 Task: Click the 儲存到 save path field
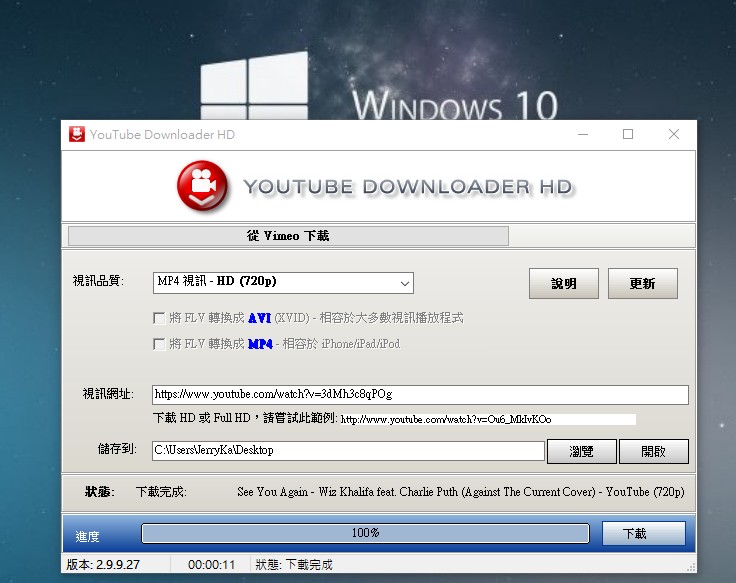(x=348, y=451)
